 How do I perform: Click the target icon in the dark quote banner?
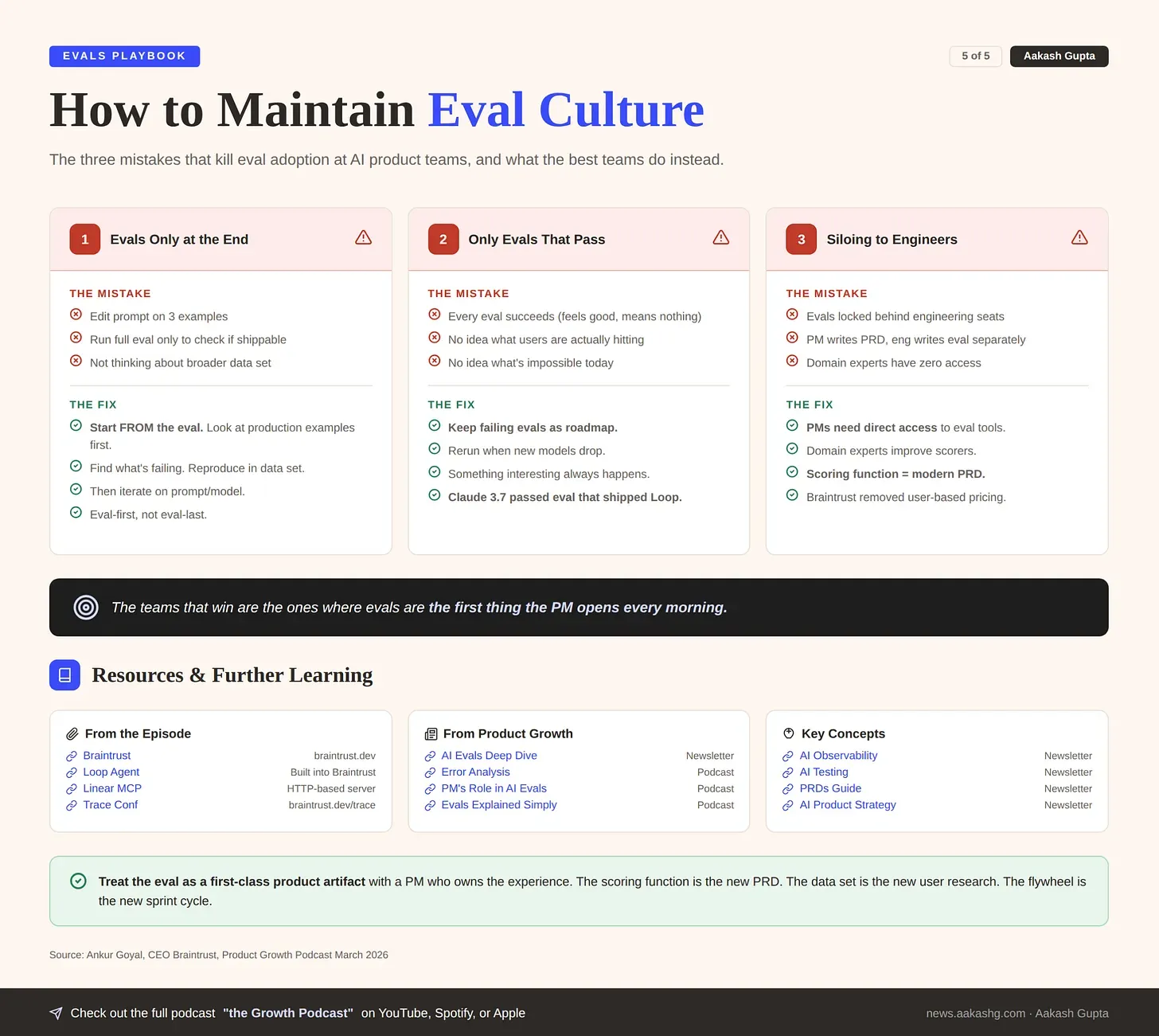pos(86,608)
